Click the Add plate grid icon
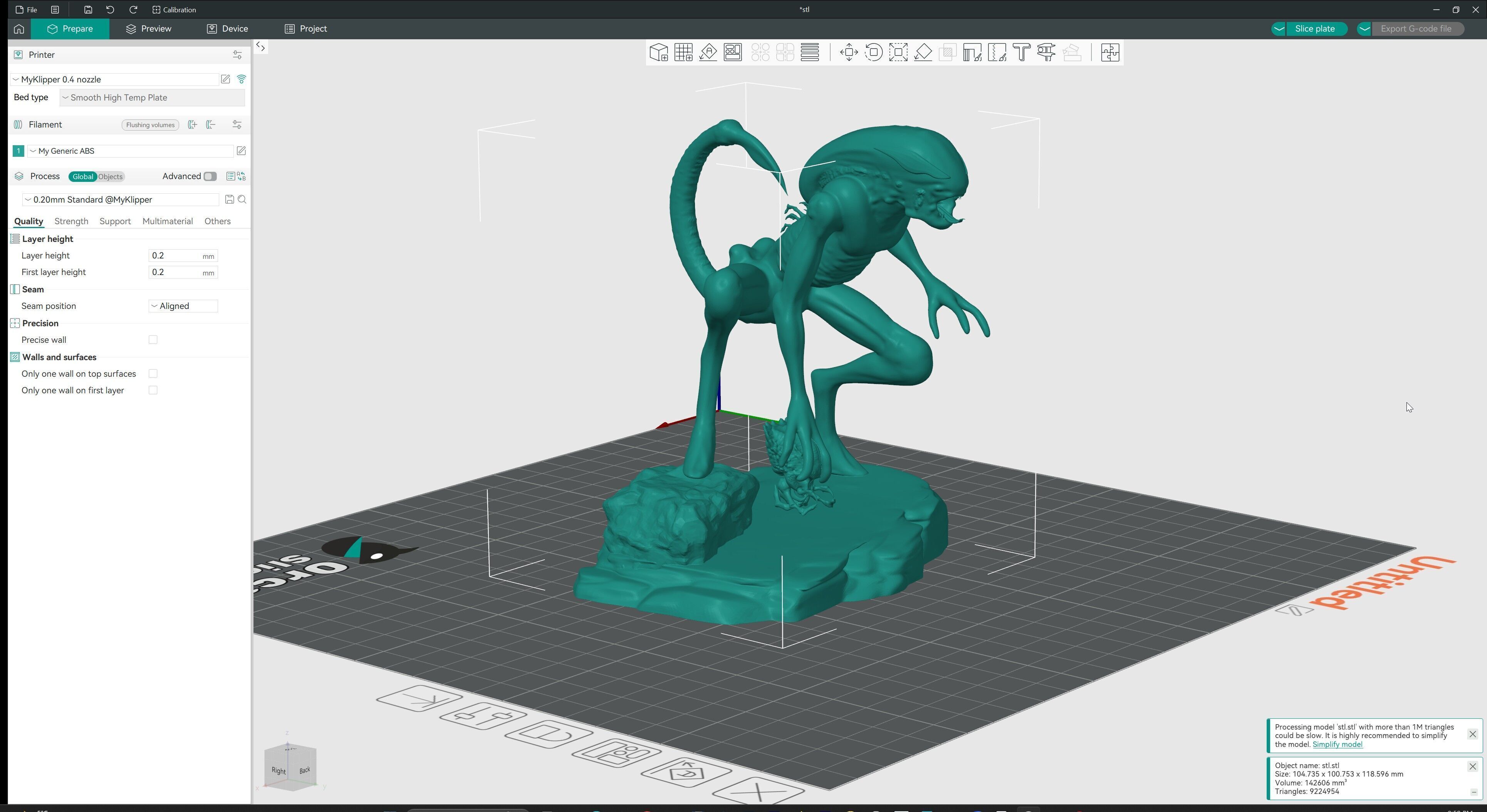Viewport: 1487px width, 812px height. 683,52
